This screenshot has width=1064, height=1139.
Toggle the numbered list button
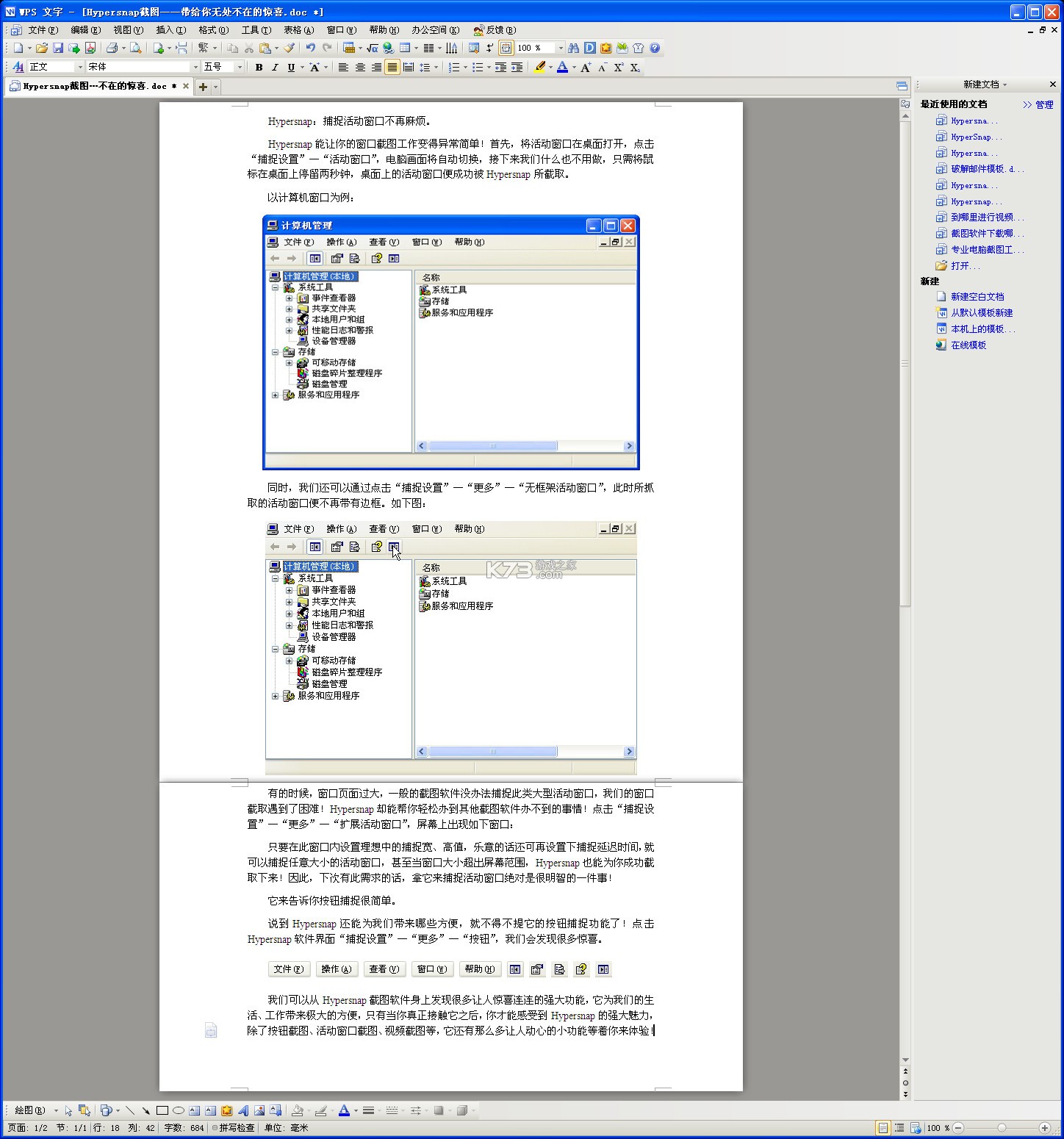(x=454, y=68)
